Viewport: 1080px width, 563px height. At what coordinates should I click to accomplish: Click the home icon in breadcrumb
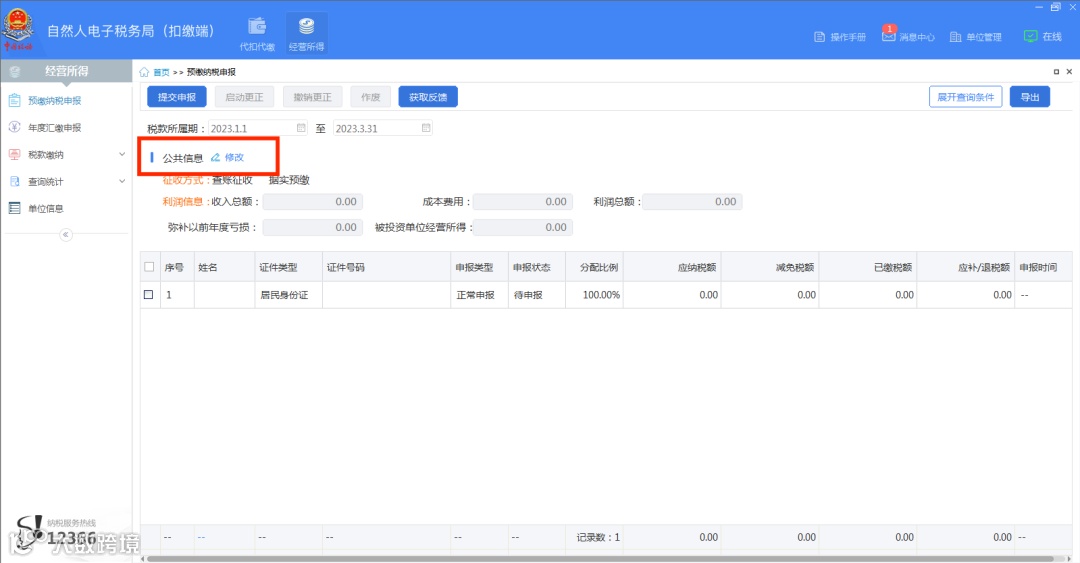click(144, 72)
